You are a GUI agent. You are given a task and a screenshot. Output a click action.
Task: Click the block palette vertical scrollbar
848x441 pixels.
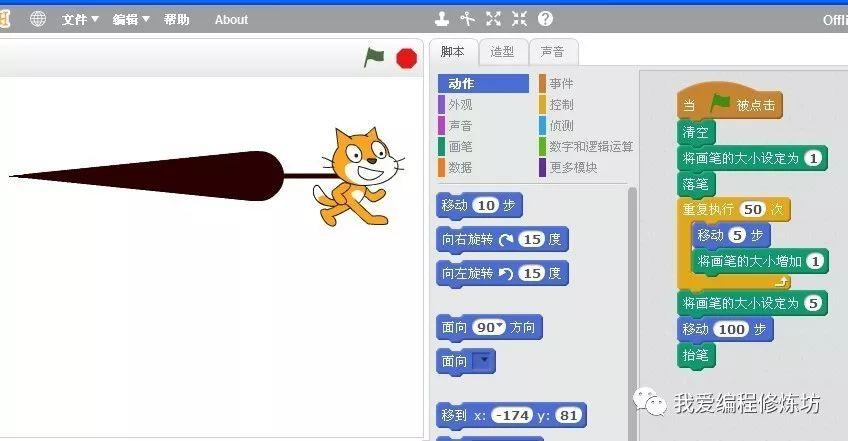tap(632, 314)
